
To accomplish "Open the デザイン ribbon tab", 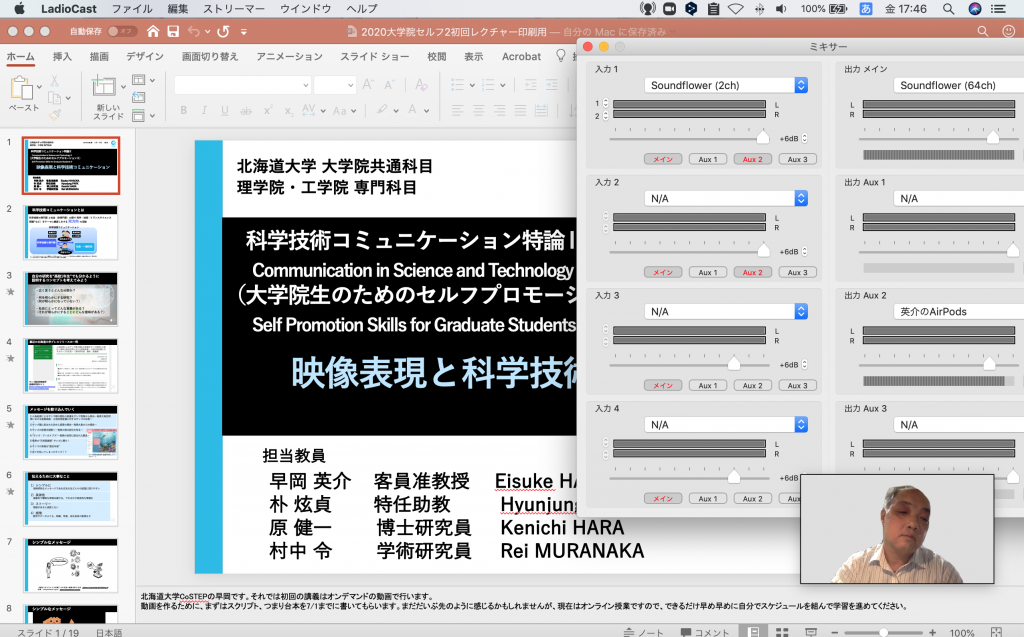I will (x=145, y=57).
